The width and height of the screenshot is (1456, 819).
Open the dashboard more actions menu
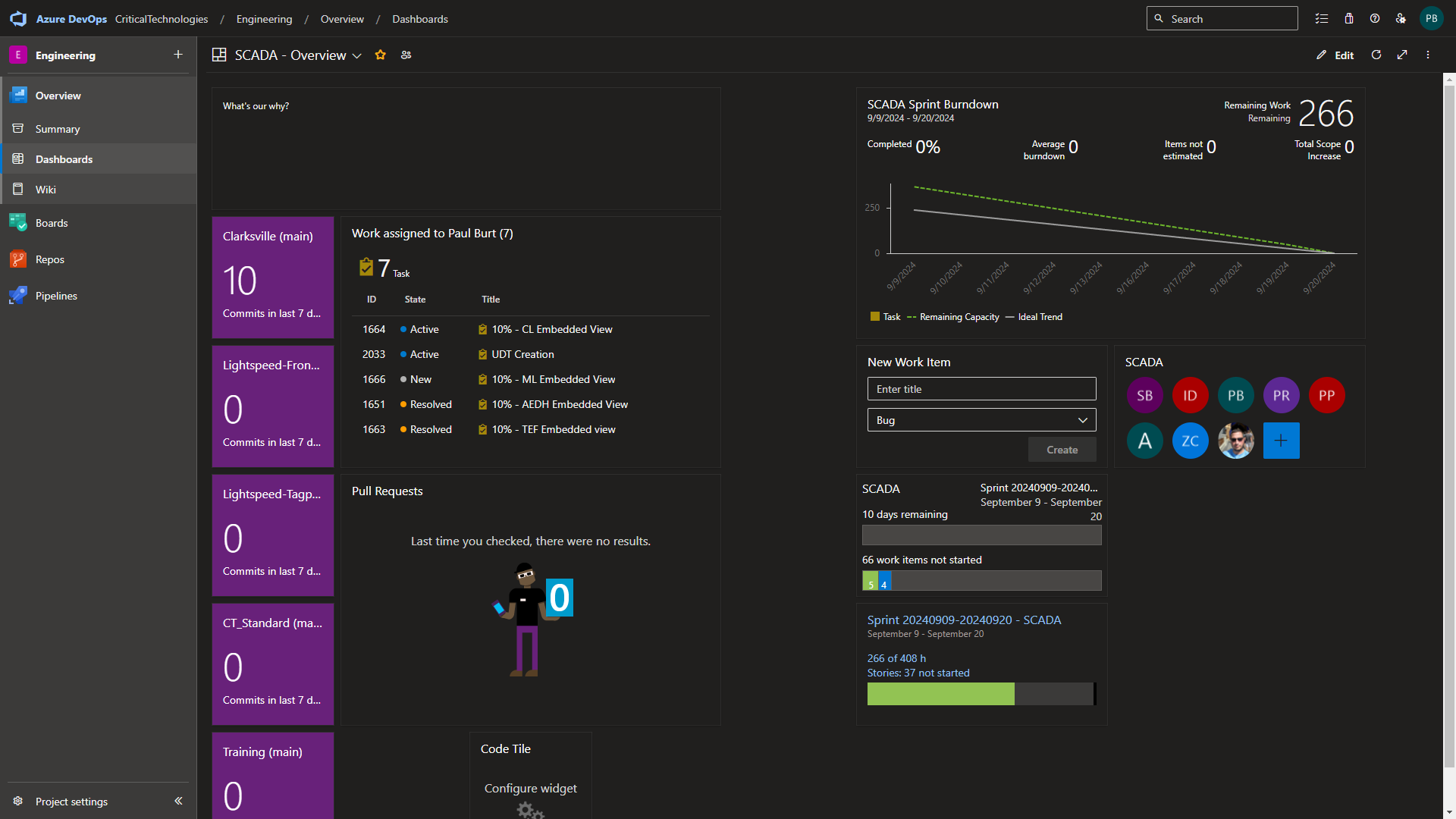(1428, 55)
